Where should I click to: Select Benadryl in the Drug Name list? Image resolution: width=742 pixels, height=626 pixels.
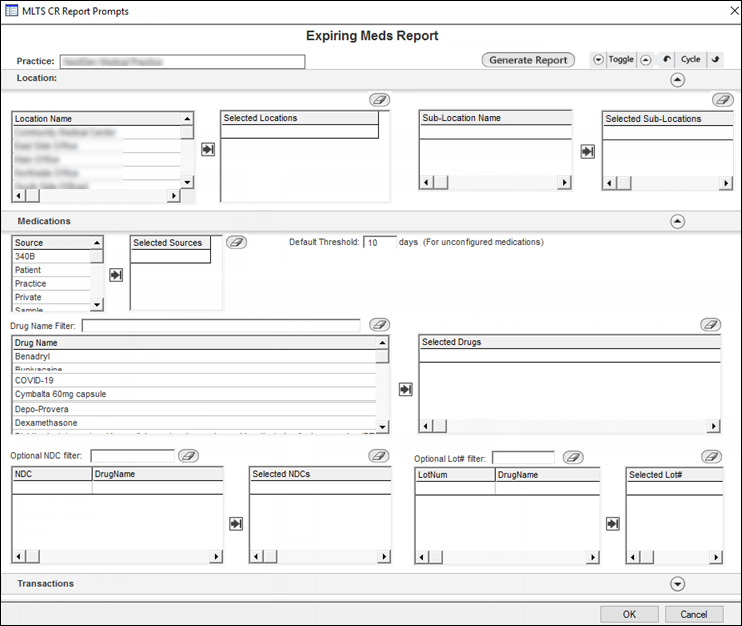(x=194, y=356)
